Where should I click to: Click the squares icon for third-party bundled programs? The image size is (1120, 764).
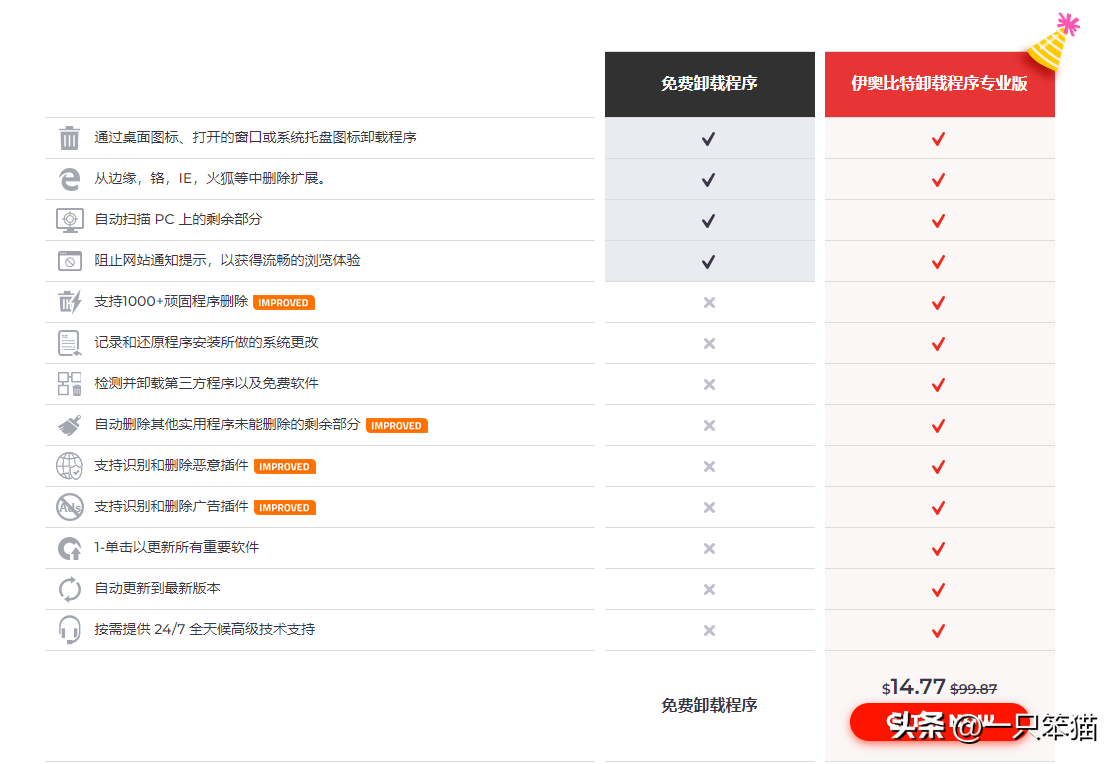tap(69, 383)
